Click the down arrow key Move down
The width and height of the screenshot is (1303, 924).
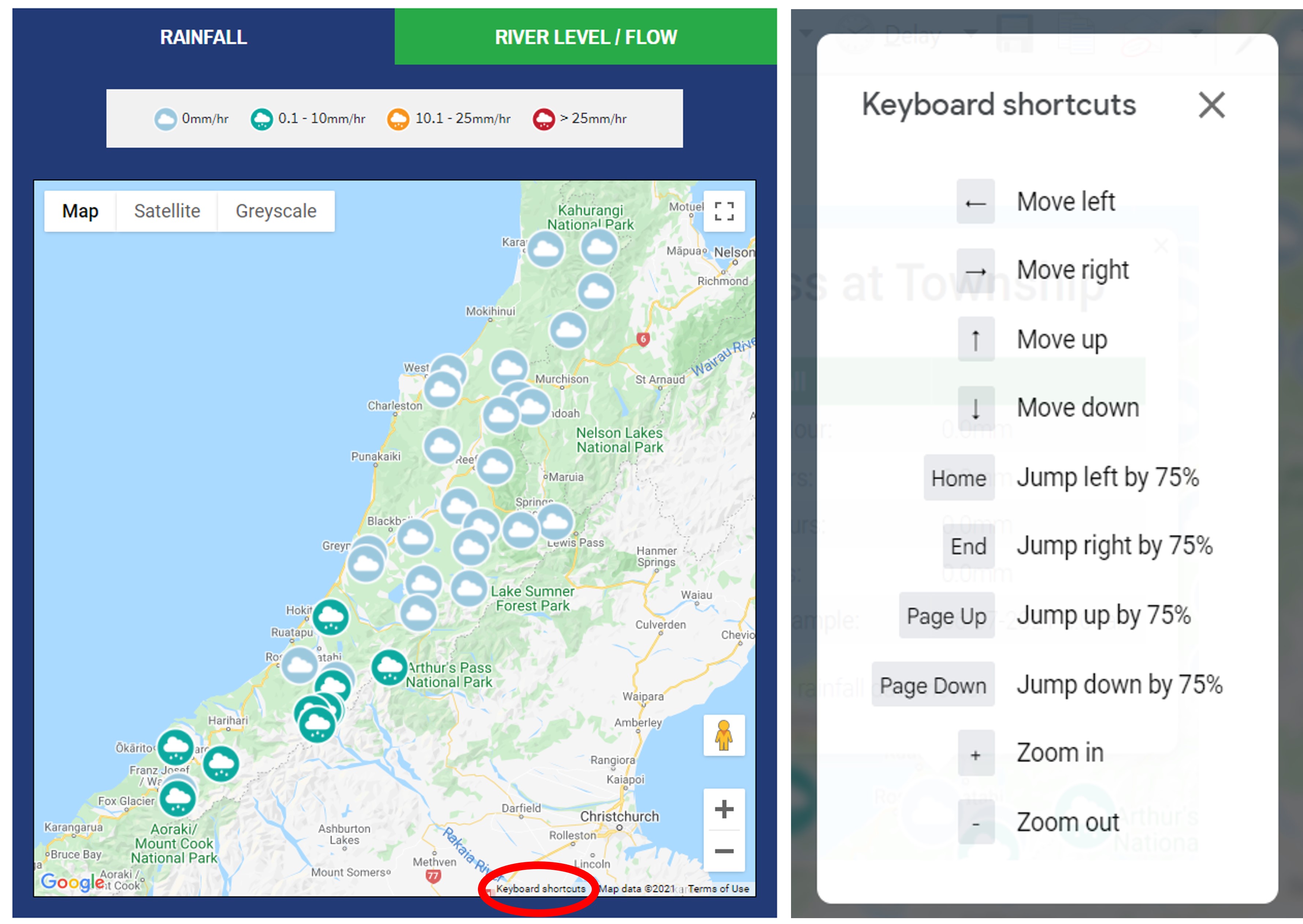click(976, 409)
